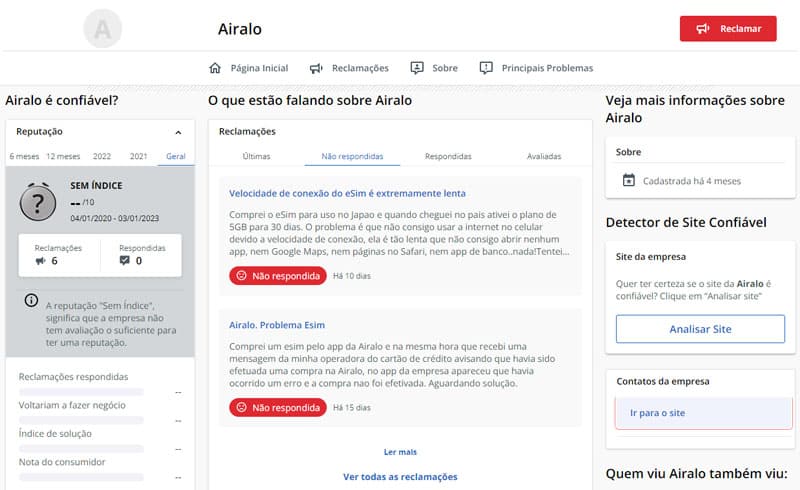
Task: Click the eSim complaint description text
Action: tap(399, 233)
